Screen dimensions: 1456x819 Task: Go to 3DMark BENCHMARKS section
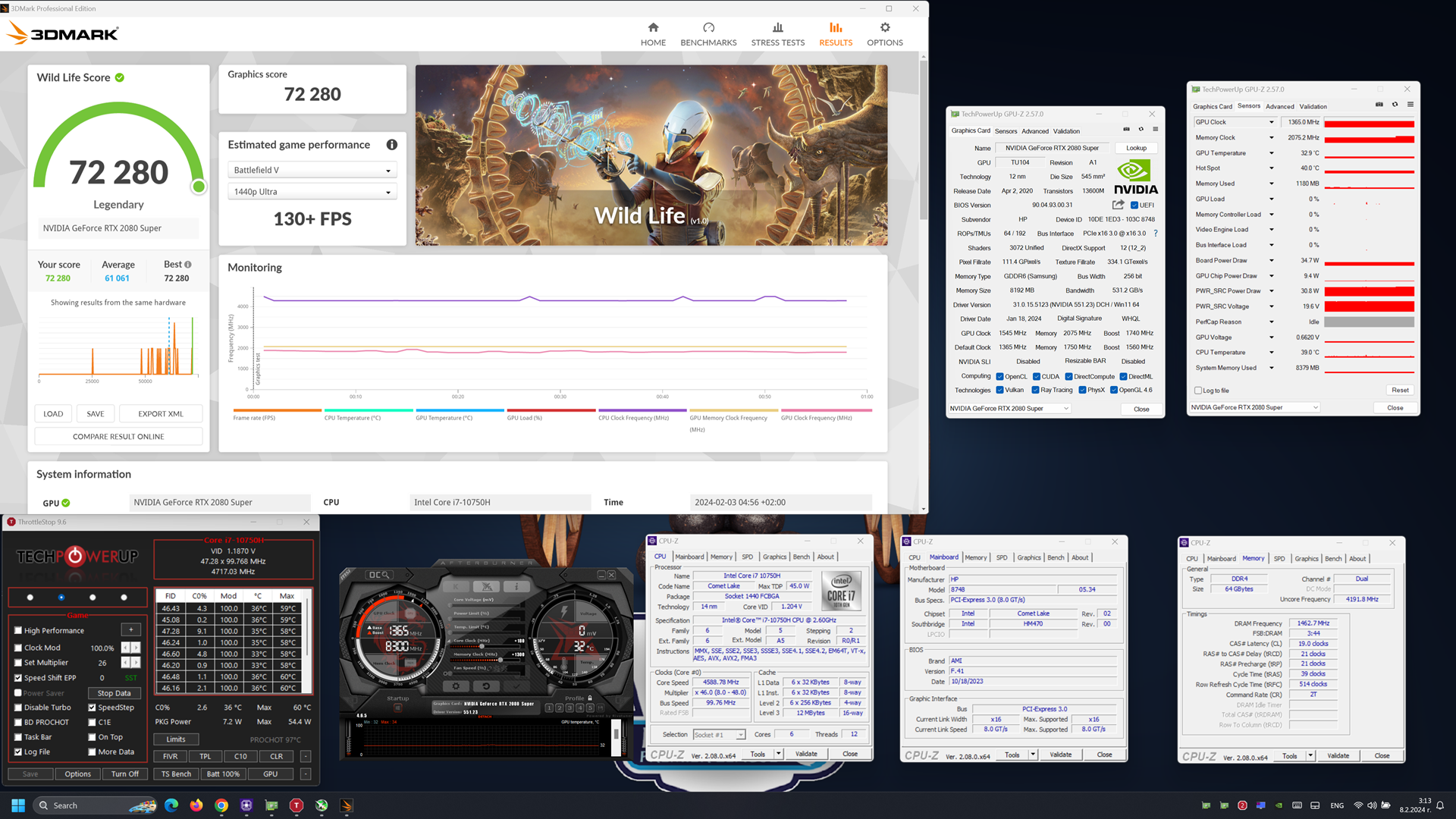click(708, 34)
